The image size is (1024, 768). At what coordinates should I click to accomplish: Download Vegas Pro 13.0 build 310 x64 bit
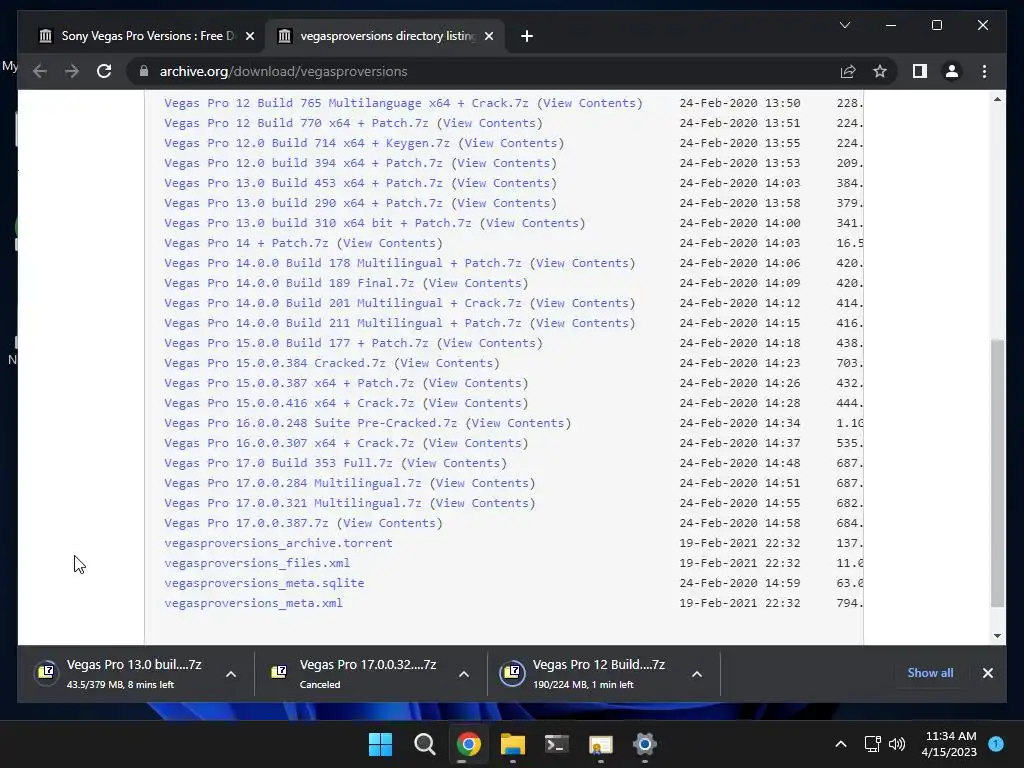[x=317, y=223]
